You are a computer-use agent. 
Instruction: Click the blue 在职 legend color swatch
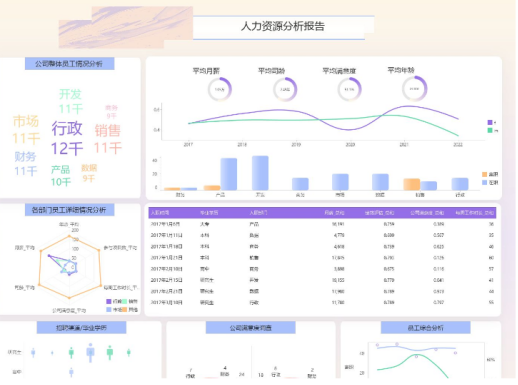(x=484, y=183)
